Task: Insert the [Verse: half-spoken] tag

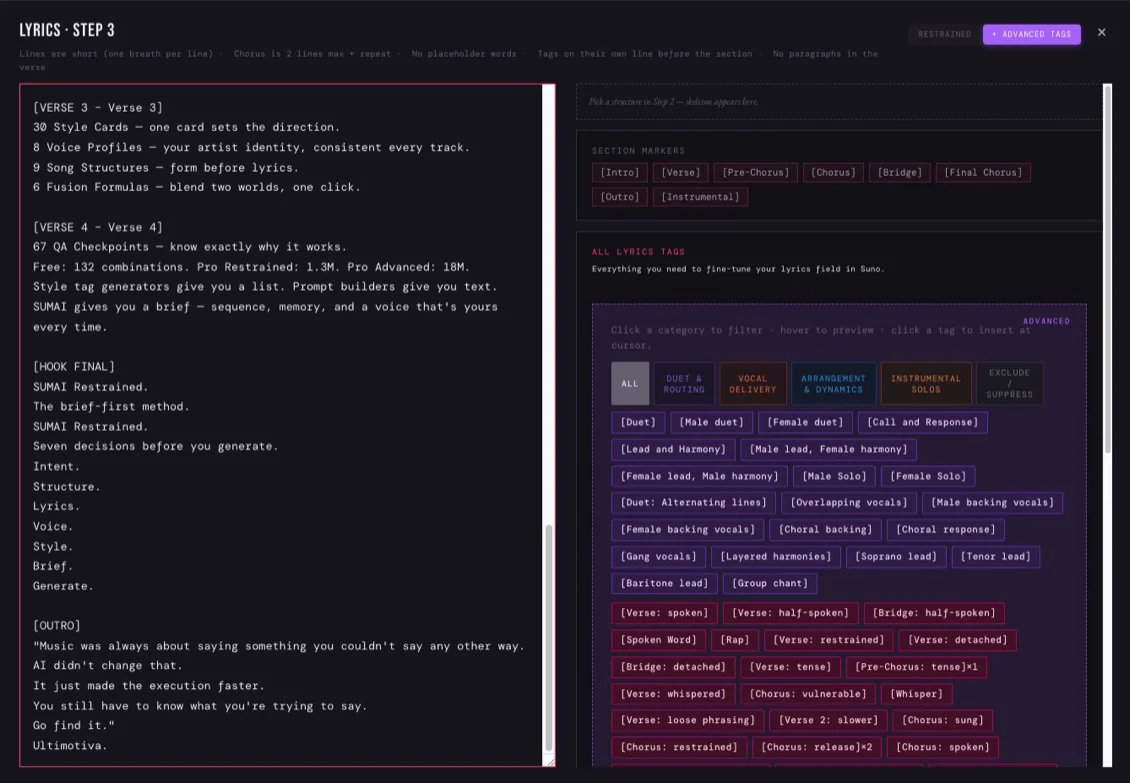Action: pyautogui.click(x=791, y=614)
